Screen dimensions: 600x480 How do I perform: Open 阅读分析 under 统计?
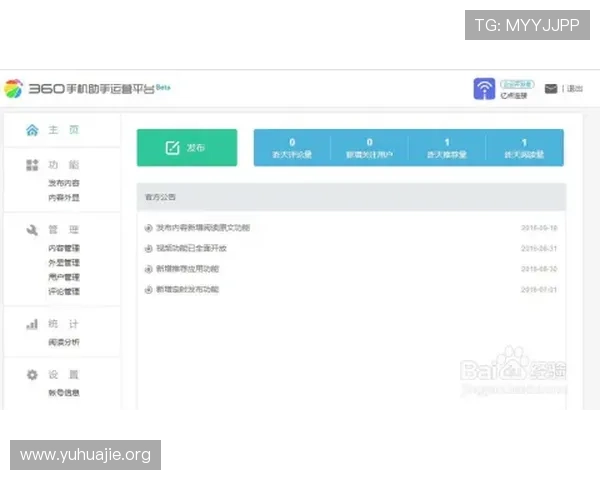64,342
